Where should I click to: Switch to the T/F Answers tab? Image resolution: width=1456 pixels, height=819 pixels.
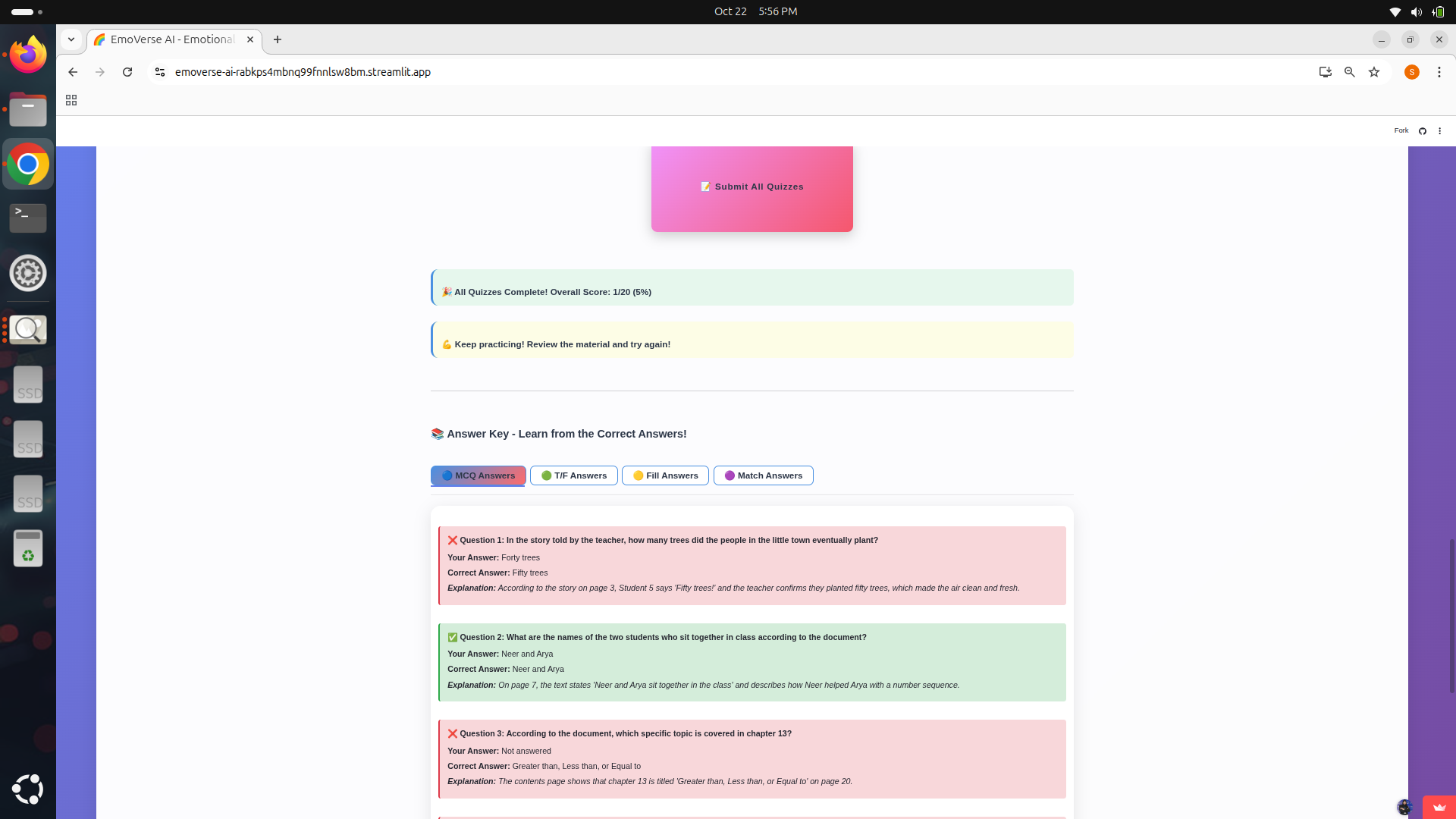pyautogui.click(x=574, y=475)
